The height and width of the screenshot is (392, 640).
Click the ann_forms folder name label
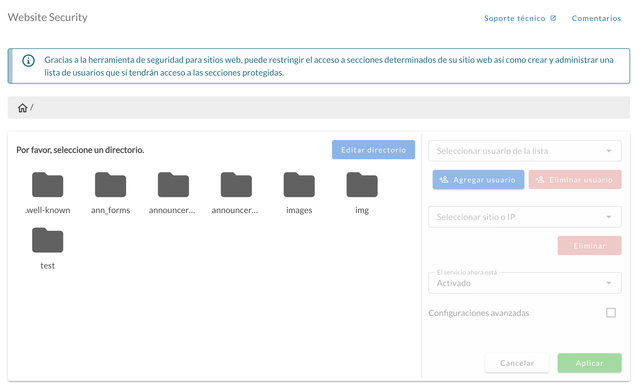[x=111, y=210]
